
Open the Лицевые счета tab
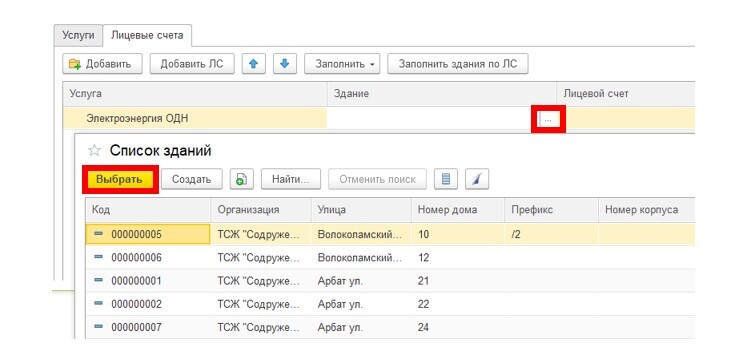pos(147,36)
